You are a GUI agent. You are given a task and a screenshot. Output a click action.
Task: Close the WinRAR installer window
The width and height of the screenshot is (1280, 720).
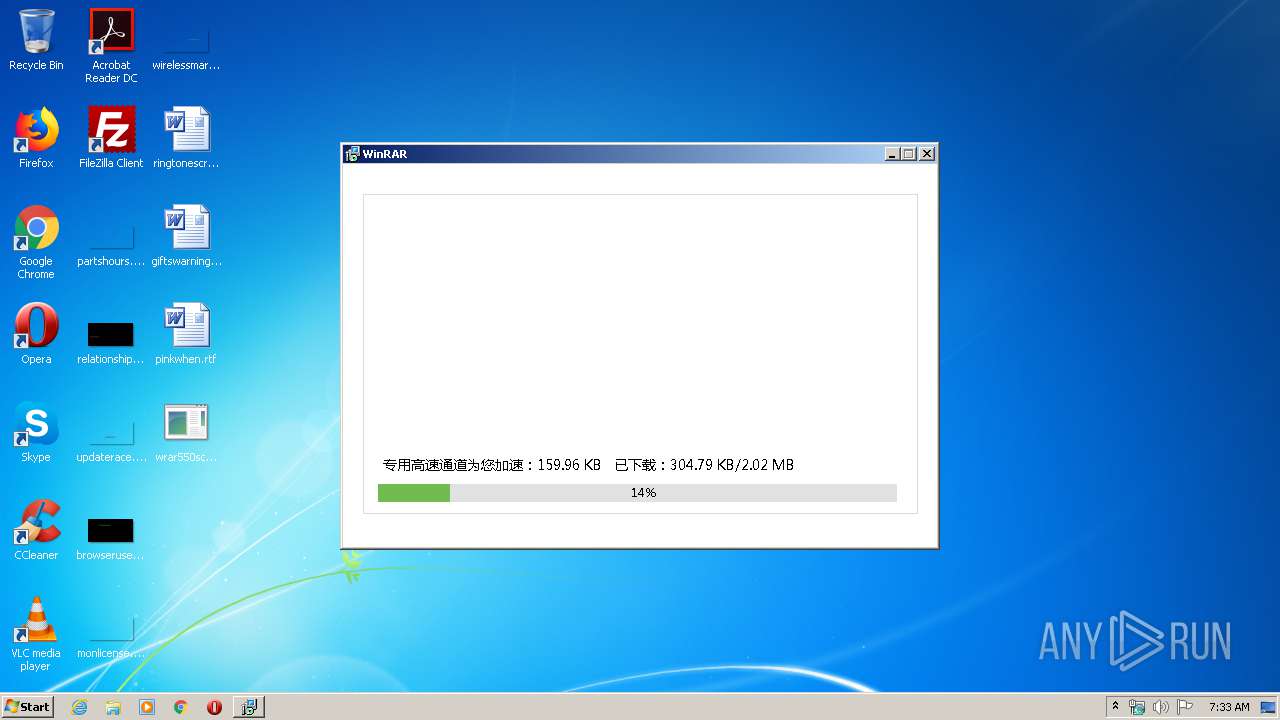927,154
